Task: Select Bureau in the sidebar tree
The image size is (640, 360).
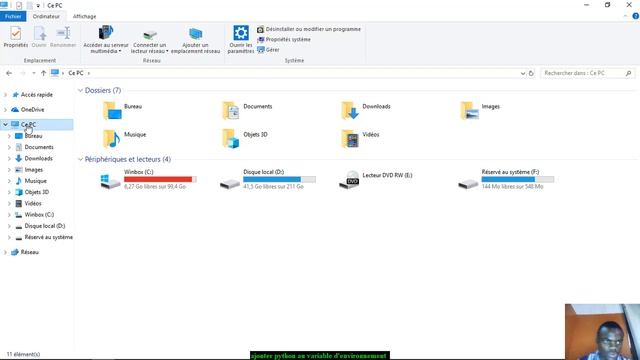Action: (33, 136)
